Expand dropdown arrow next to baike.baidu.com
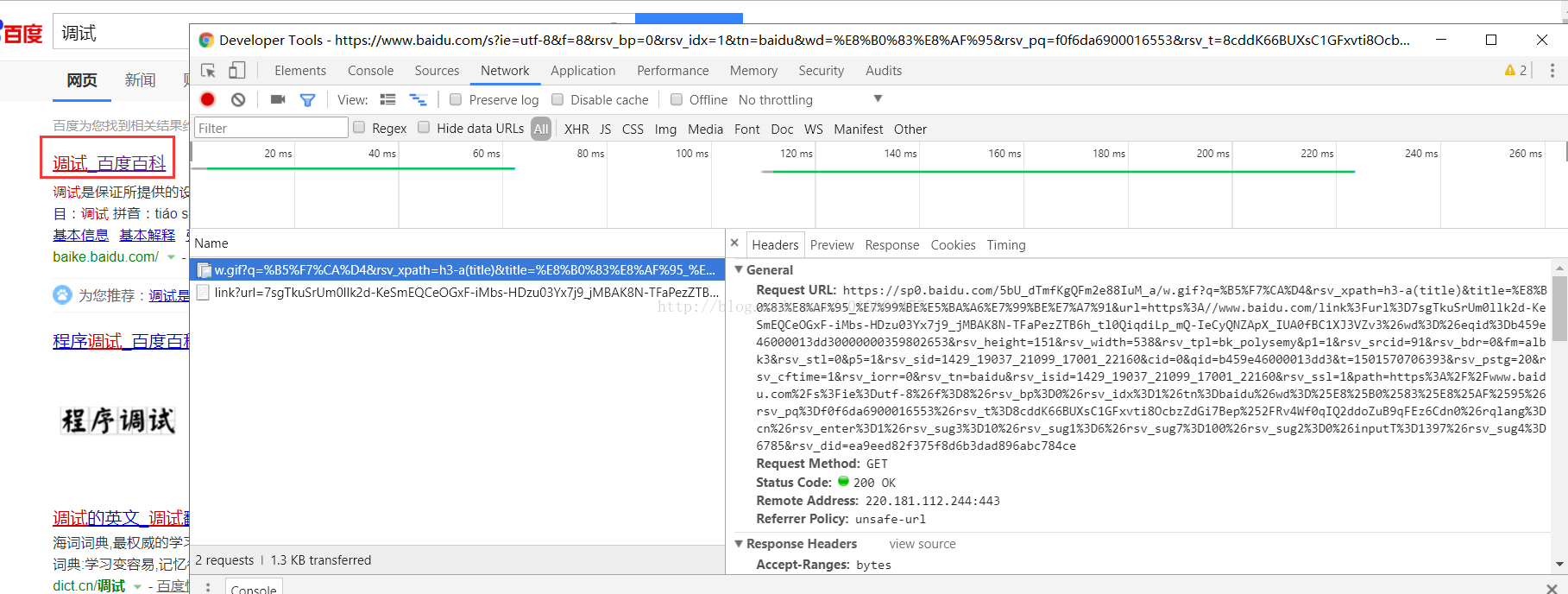 pos(171,257)
